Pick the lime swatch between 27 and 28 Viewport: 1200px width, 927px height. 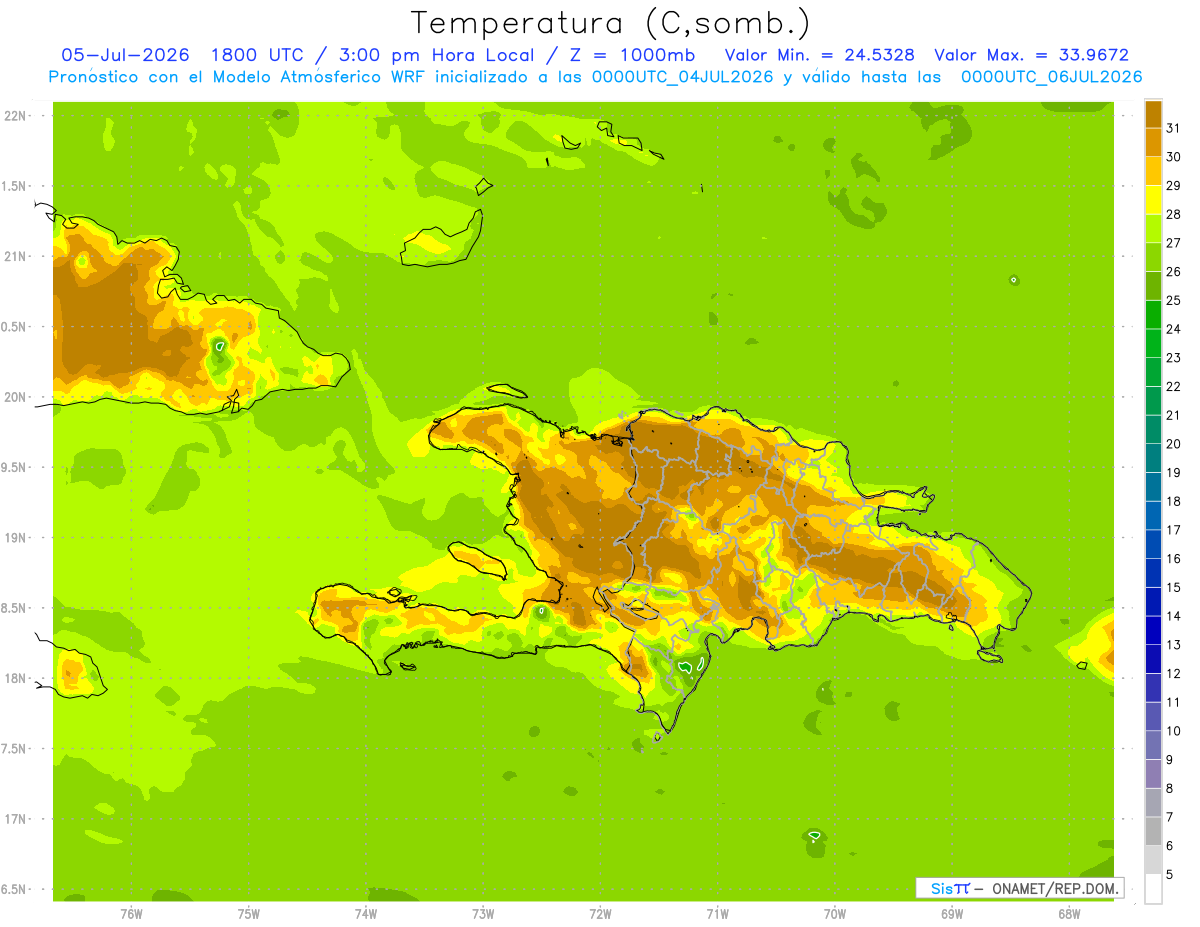coord(1153,229)
